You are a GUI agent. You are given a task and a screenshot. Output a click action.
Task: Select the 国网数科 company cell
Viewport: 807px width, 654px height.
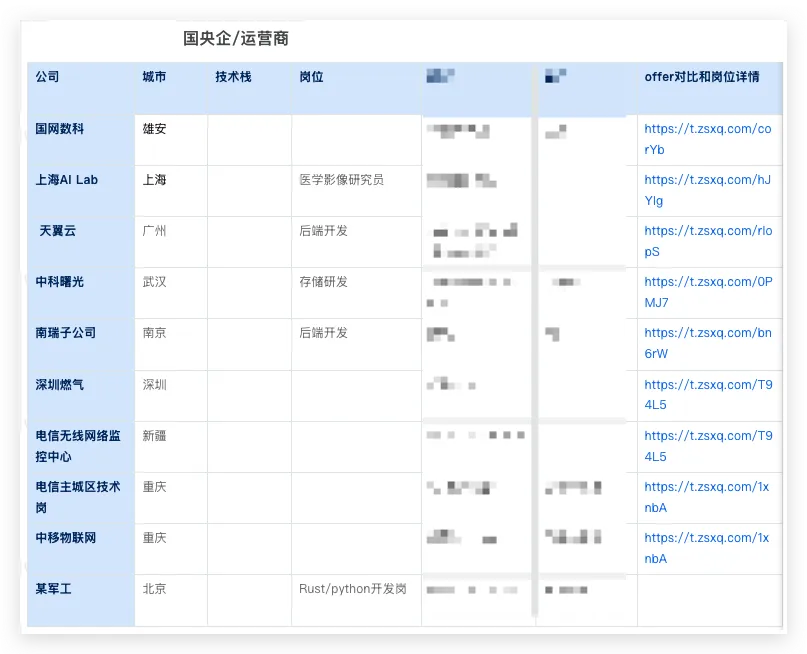60,129
